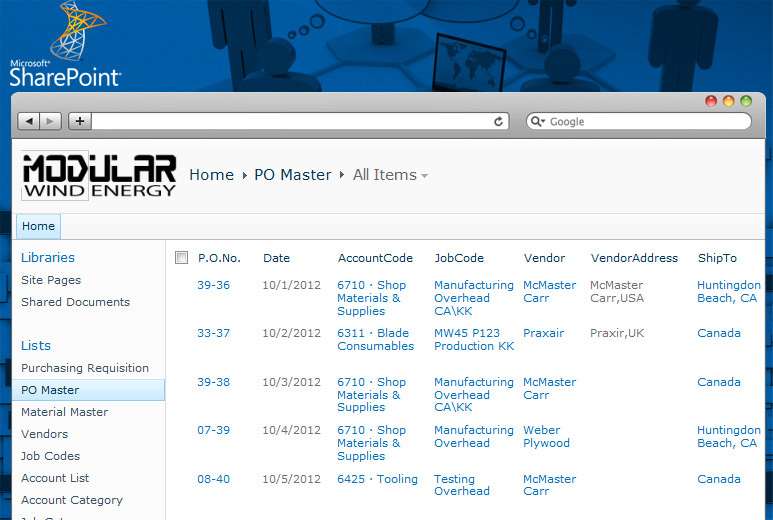This screenshot has width=773, height=520.
Task: Click the Modular Wind Energy logo
Action: click(99, 175)
